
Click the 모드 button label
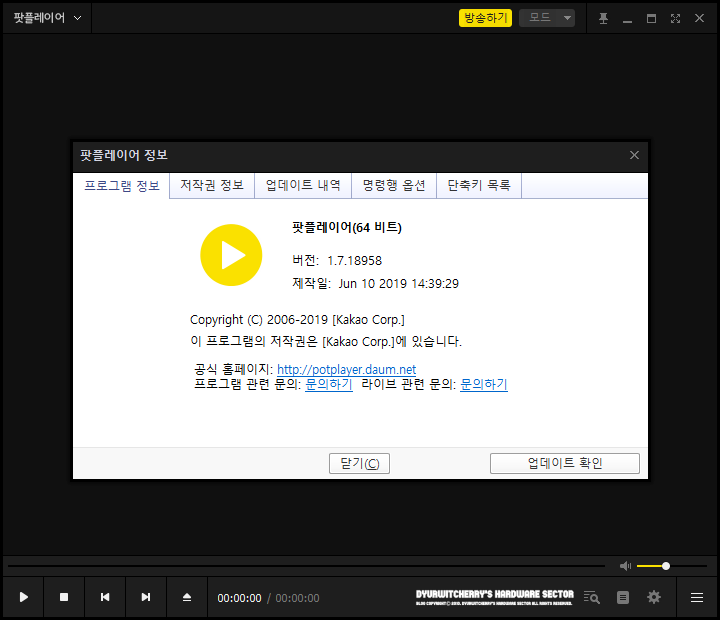tap(540, 18)
